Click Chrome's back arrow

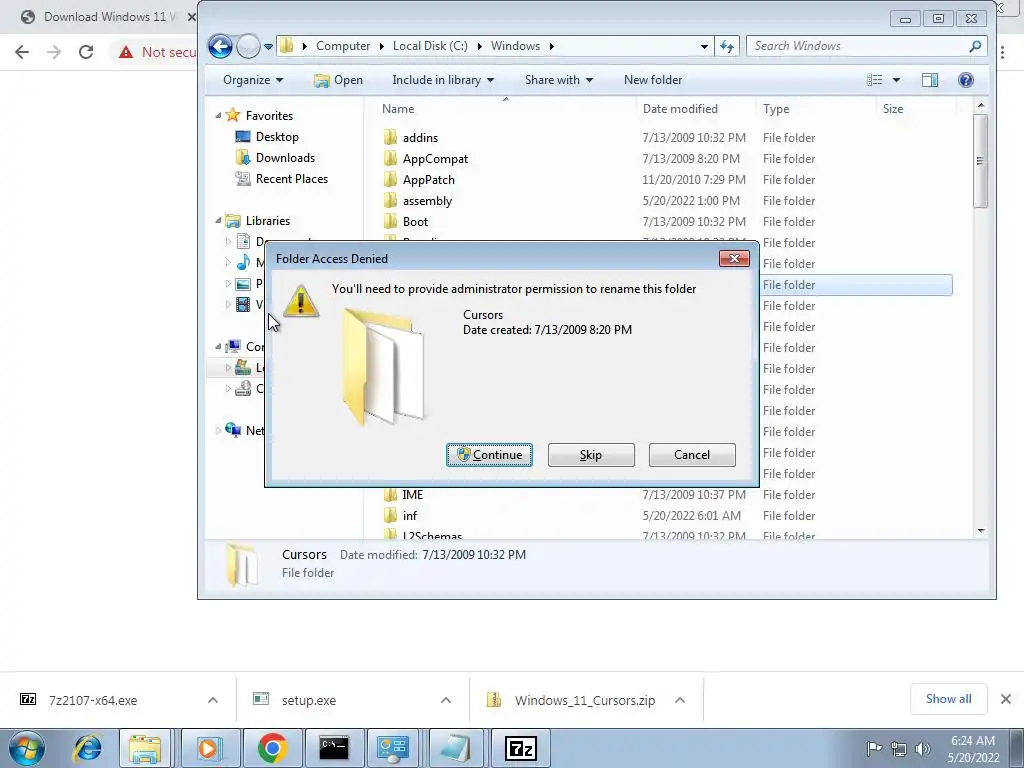click(22, 52)
